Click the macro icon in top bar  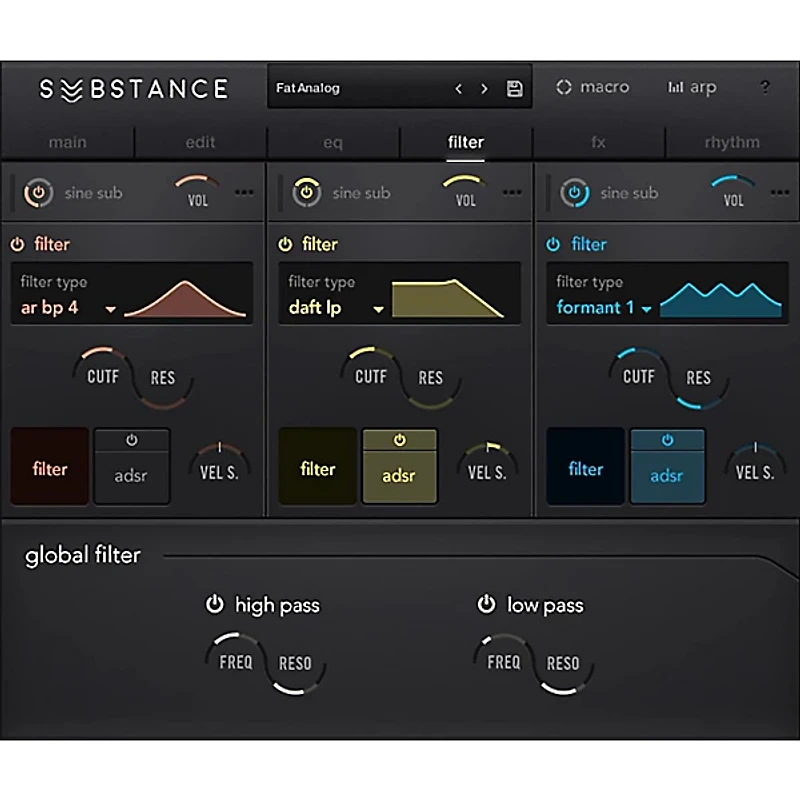coord(563,87)
